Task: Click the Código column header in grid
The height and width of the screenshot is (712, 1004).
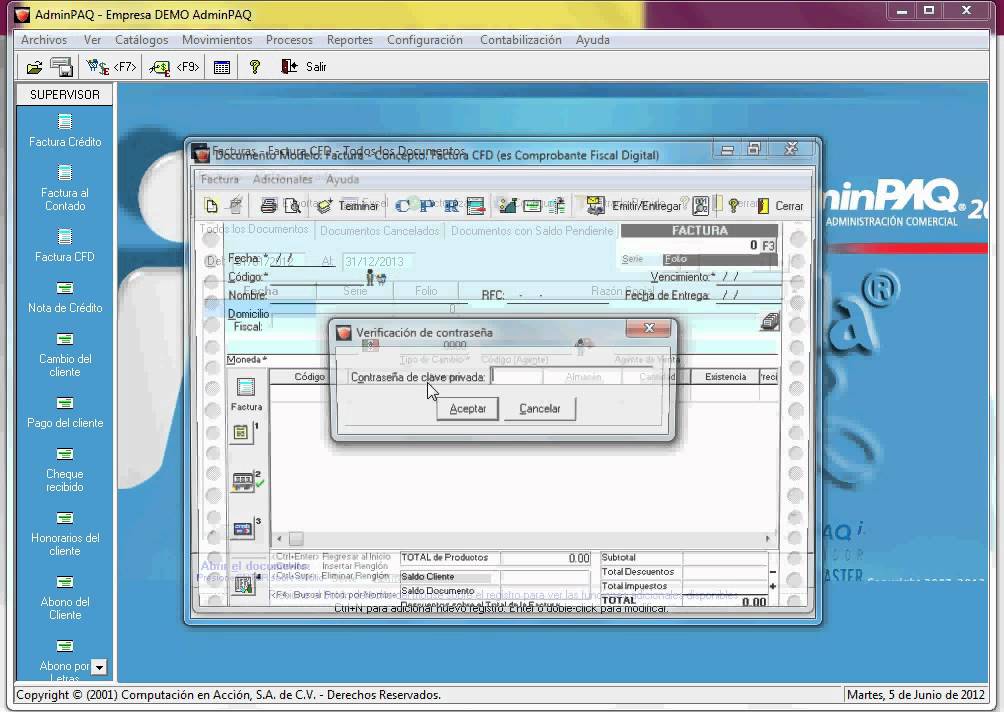Action: point(310,376)
